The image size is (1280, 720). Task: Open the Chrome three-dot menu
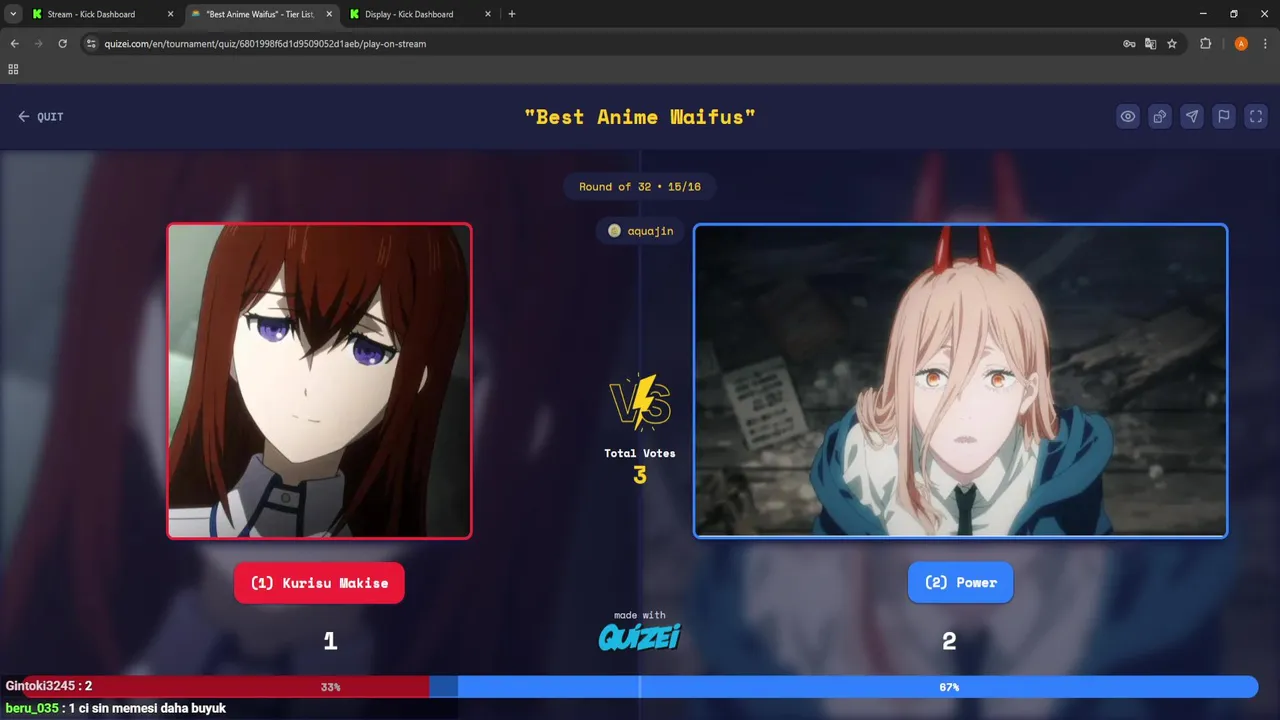[x=1265, y=44]
